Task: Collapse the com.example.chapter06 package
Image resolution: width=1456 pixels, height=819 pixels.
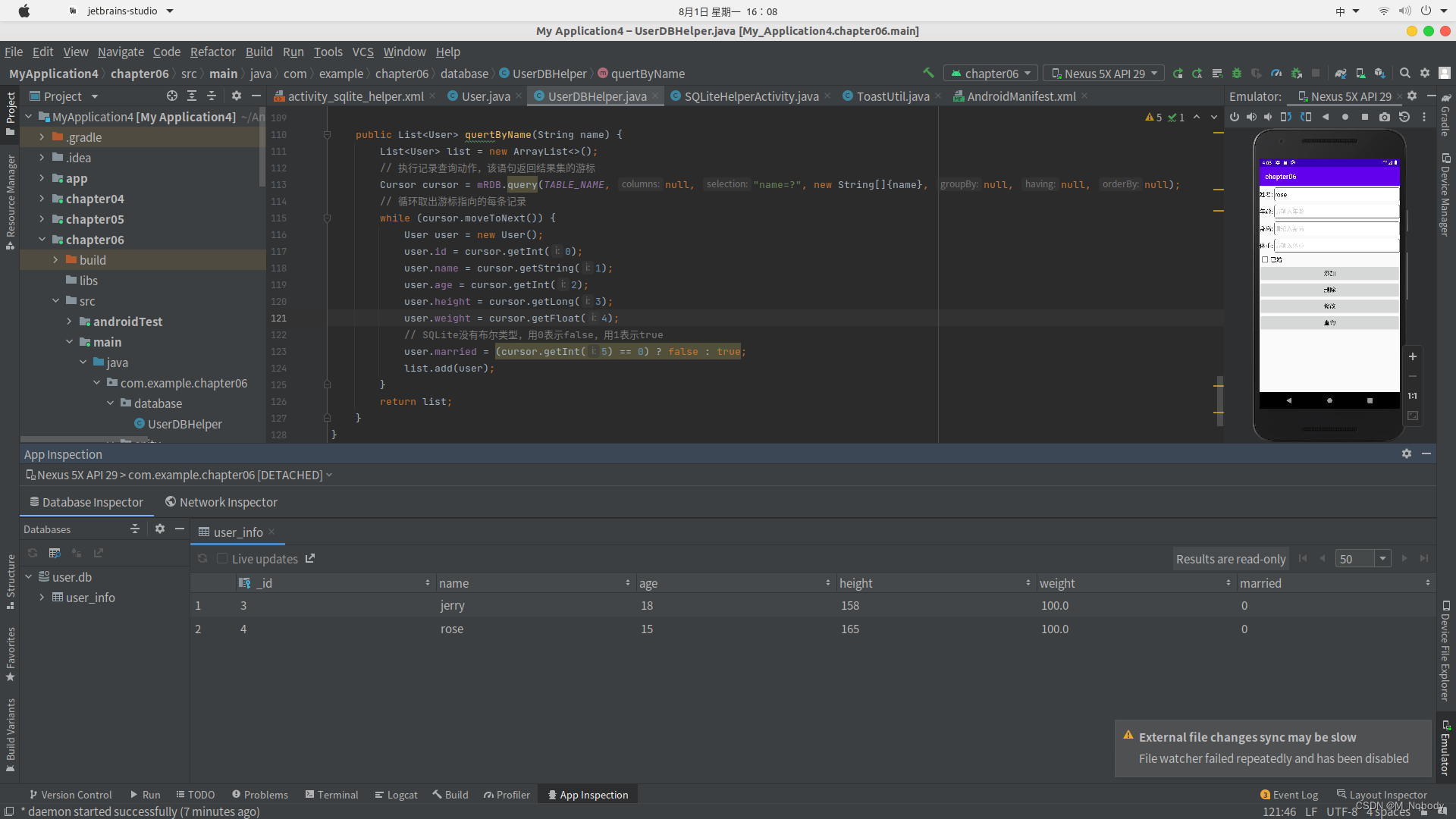Action: [96, 383]
